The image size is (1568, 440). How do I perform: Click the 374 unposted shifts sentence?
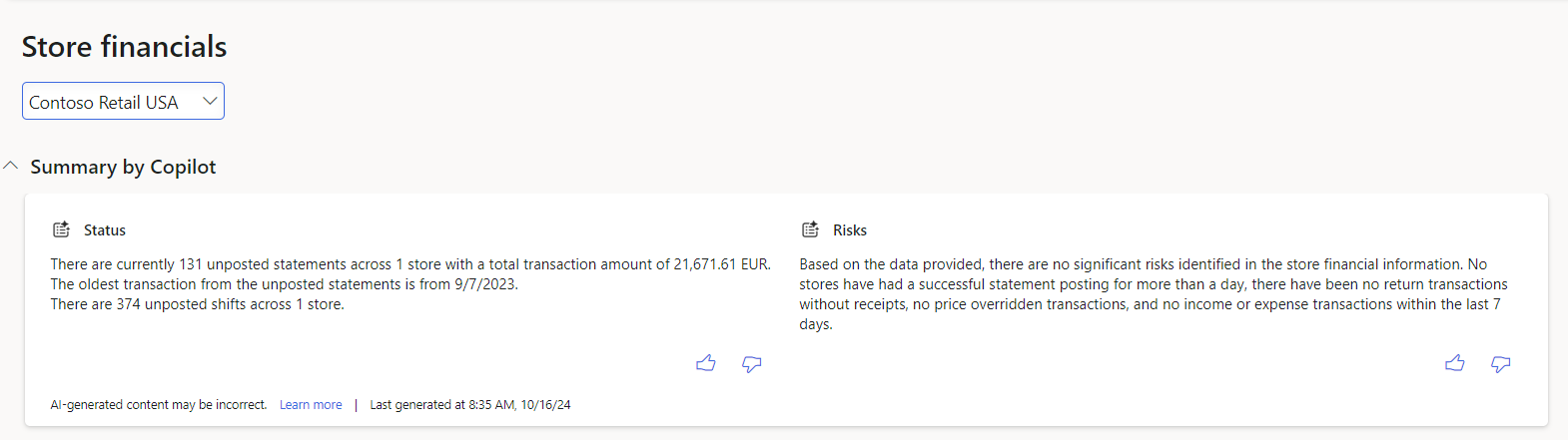click(x=198, y=304)
